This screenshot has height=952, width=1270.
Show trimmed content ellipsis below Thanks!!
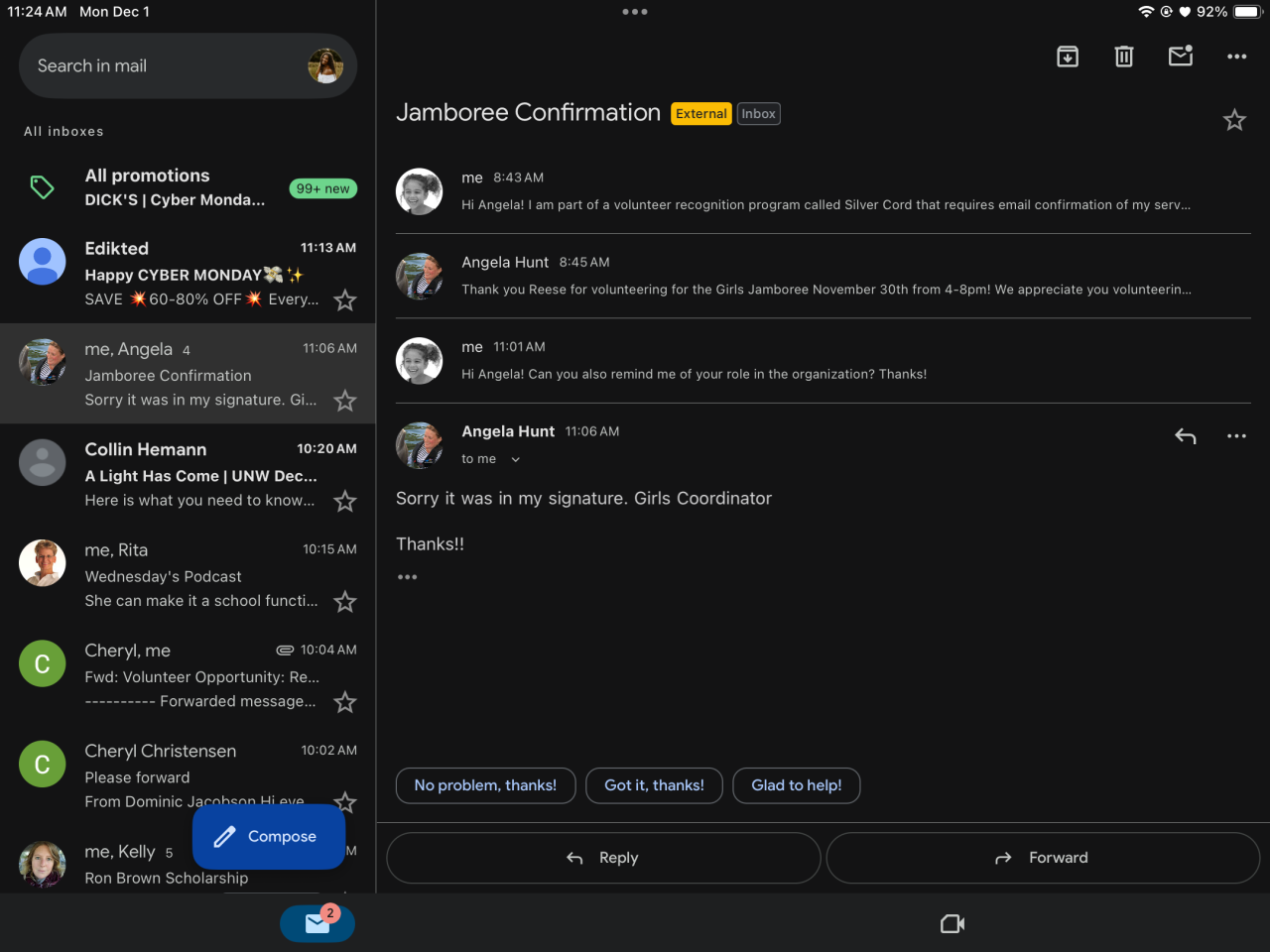(x=407, y=577)
